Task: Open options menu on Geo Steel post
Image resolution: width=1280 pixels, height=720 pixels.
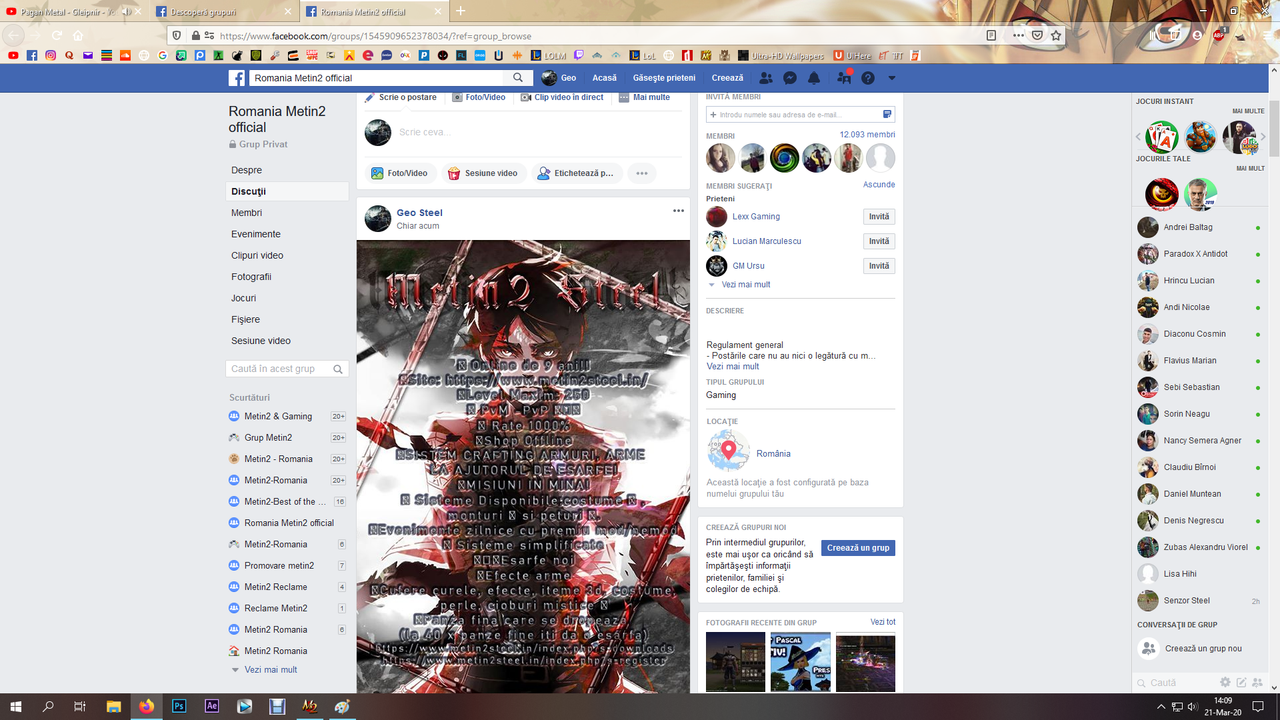Action: 678,211
